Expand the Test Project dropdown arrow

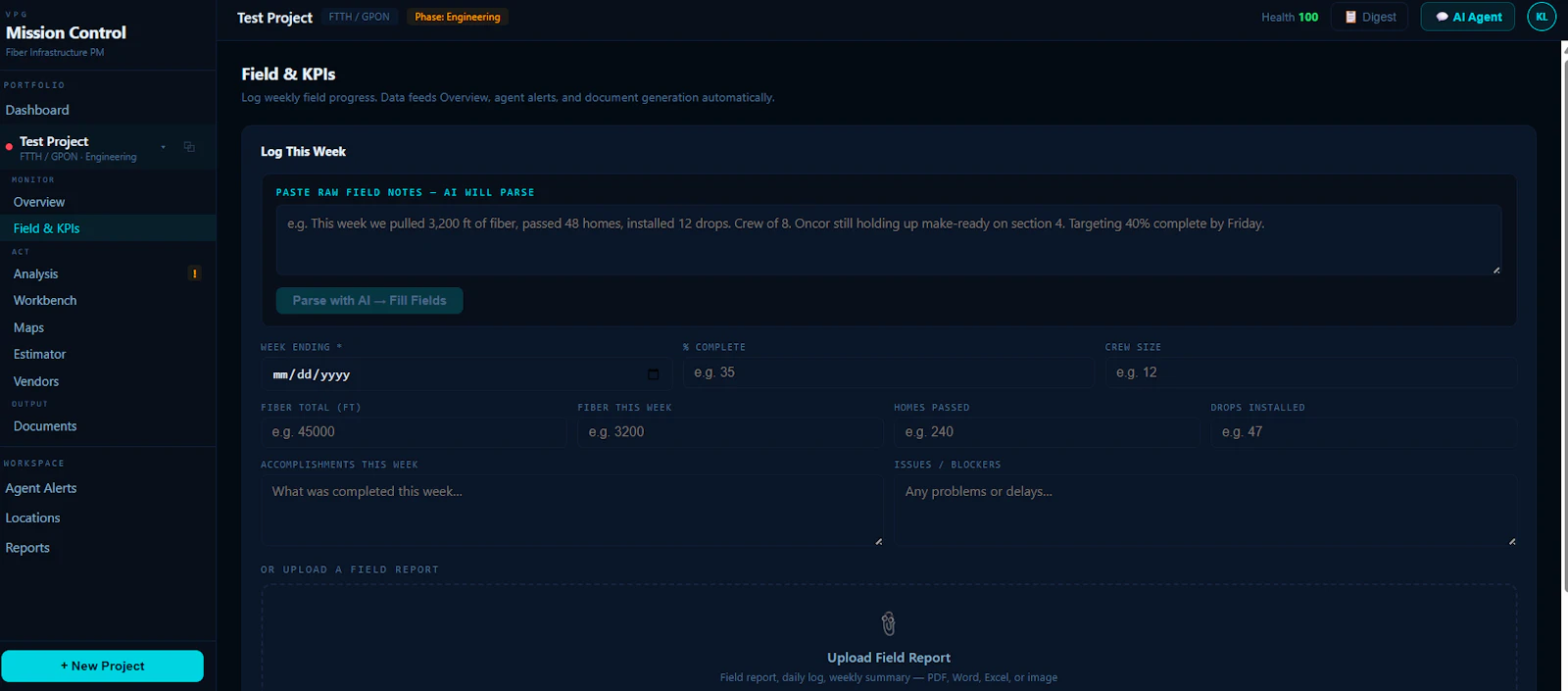pos(163,147)
